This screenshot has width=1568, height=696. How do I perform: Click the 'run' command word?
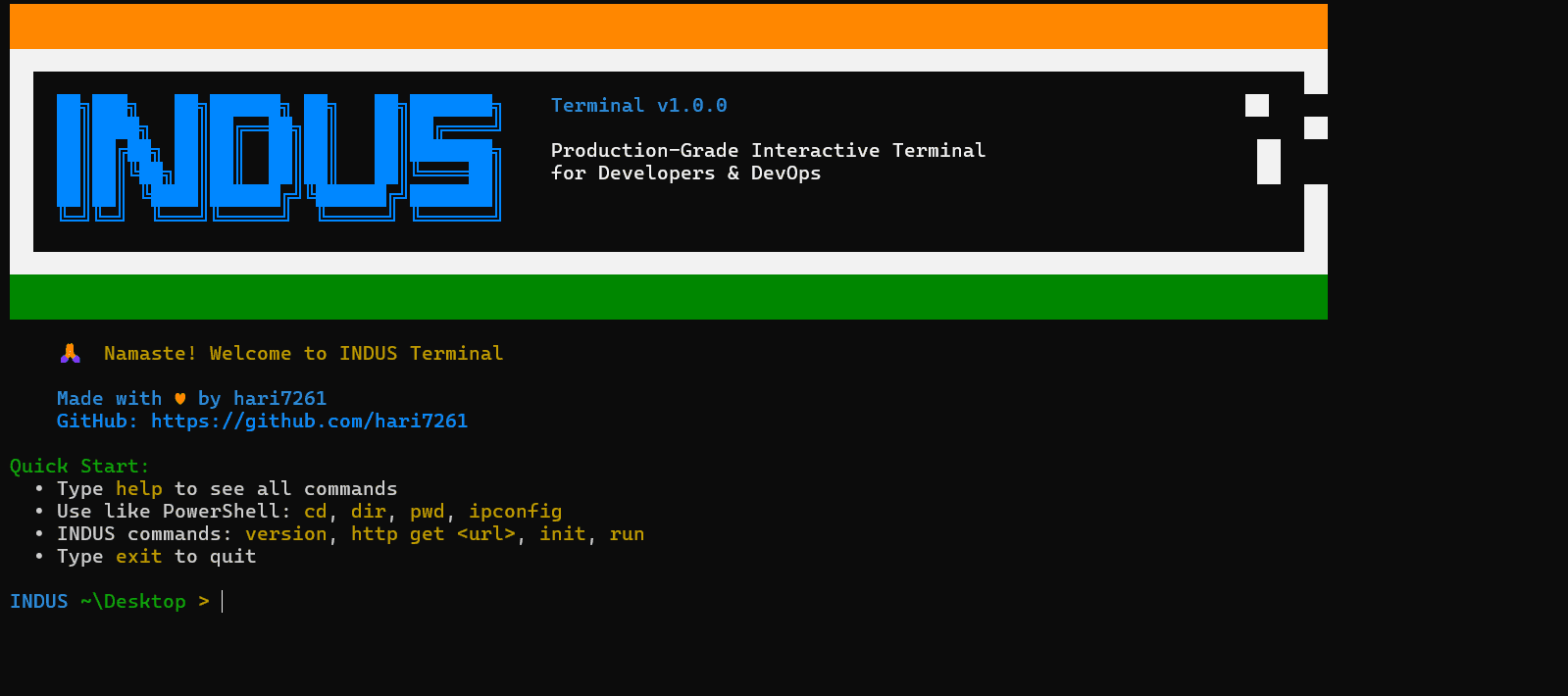(628, 534)
